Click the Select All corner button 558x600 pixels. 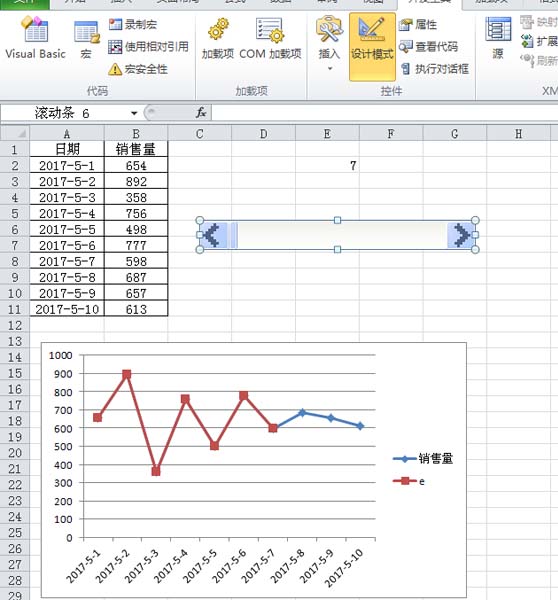point(15,134)
